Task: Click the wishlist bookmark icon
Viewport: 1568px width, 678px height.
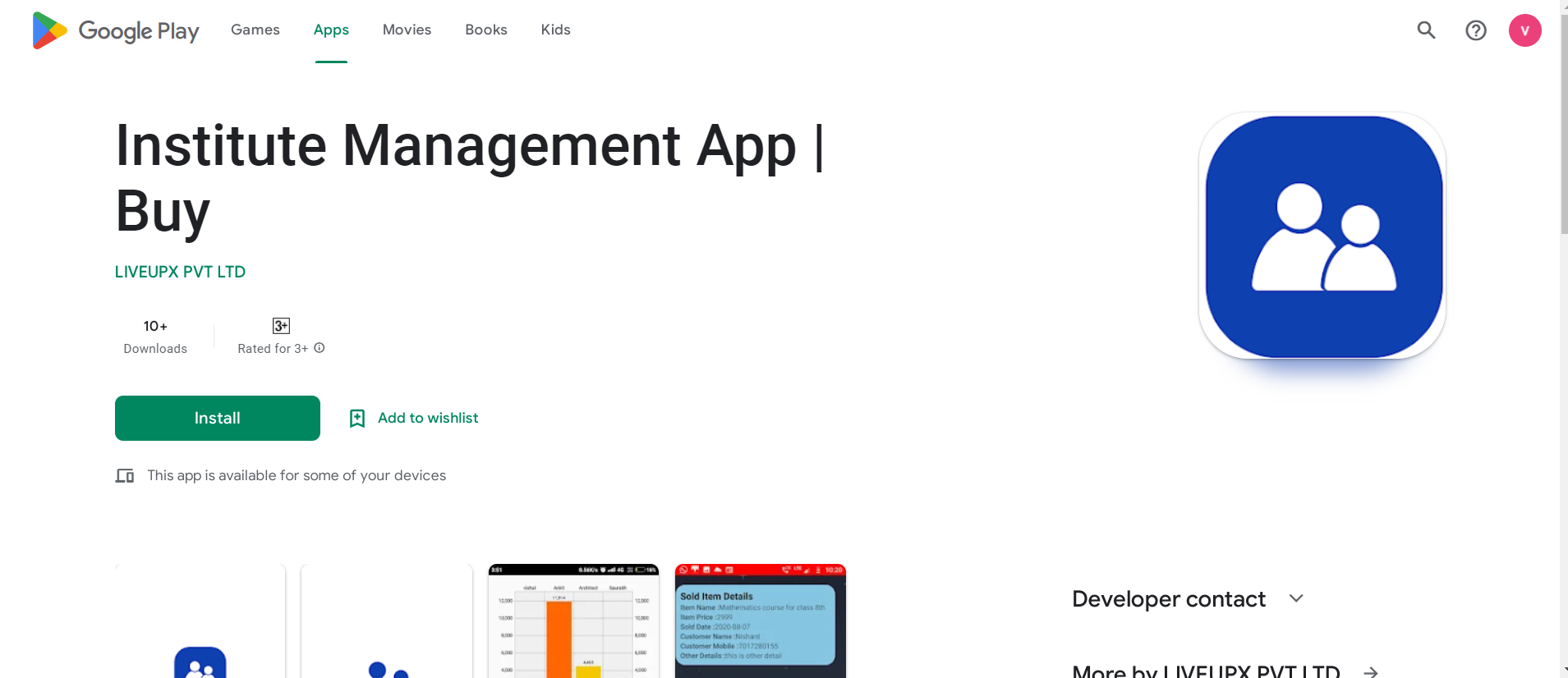Action: coord(357,419)
